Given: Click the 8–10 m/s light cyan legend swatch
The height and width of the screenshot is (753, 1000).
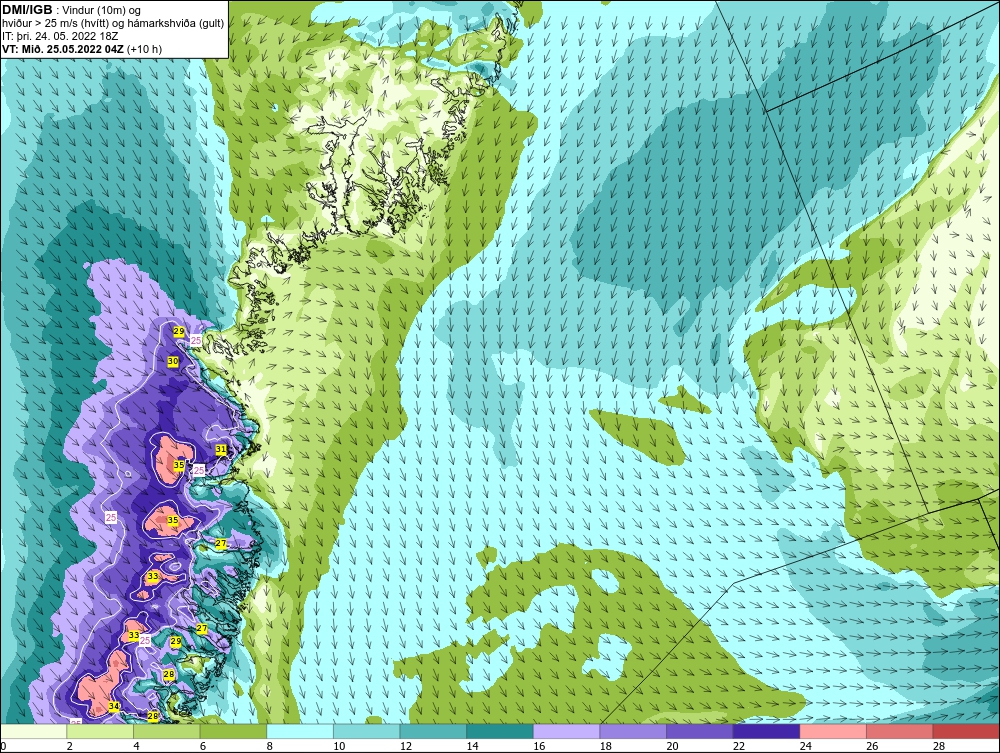Looking at the screenshot, I should [300, 731].
